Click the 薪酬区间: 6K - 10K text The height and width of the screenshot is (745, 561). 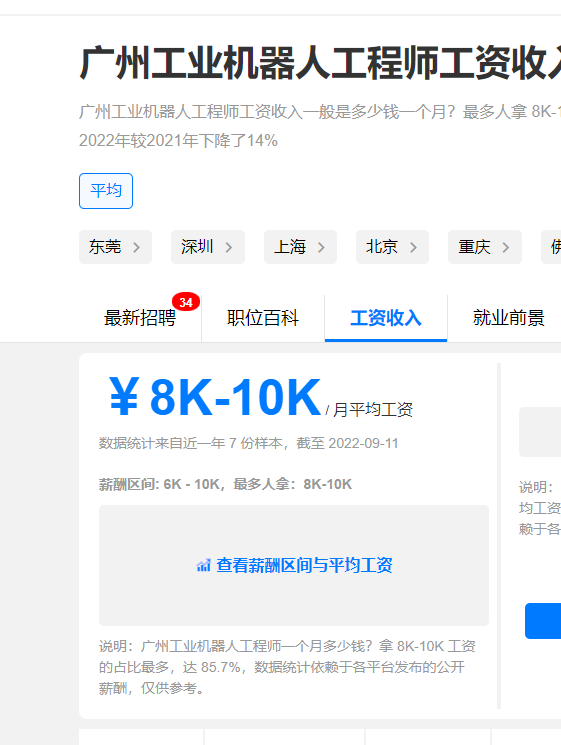(x=159, y=484)
